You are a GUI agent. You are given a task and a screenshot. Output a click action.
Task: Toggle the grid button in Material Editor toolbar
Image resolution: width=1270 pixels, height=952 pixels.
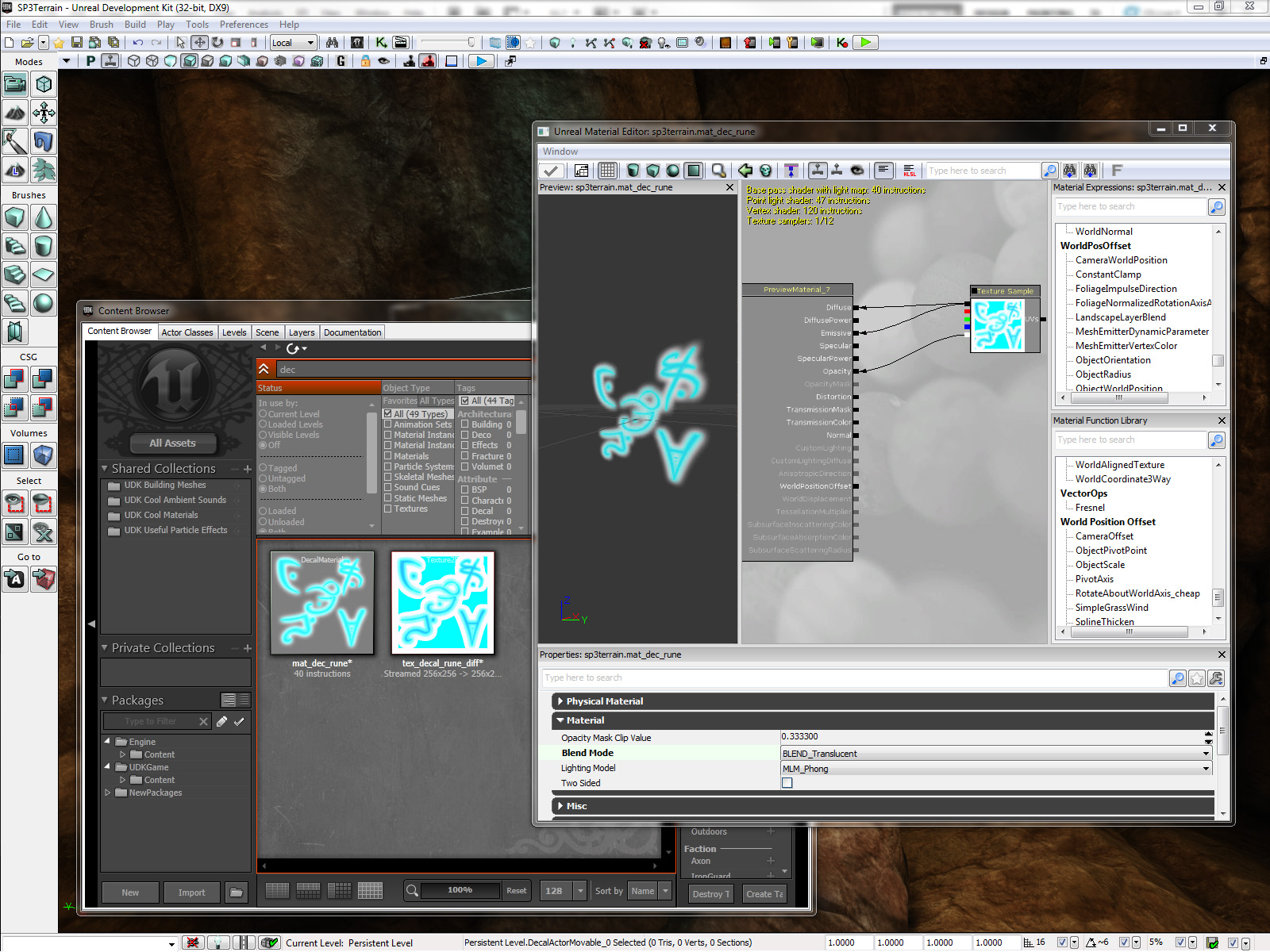[607, 171]
